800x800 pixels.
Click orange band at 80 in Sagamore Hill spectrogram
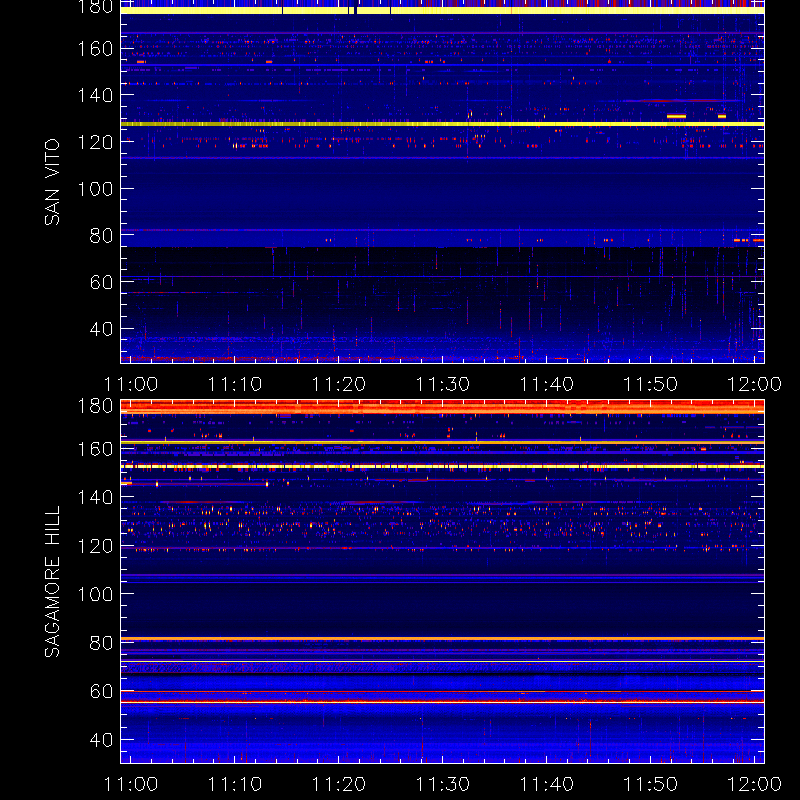[x=442, y=638]
